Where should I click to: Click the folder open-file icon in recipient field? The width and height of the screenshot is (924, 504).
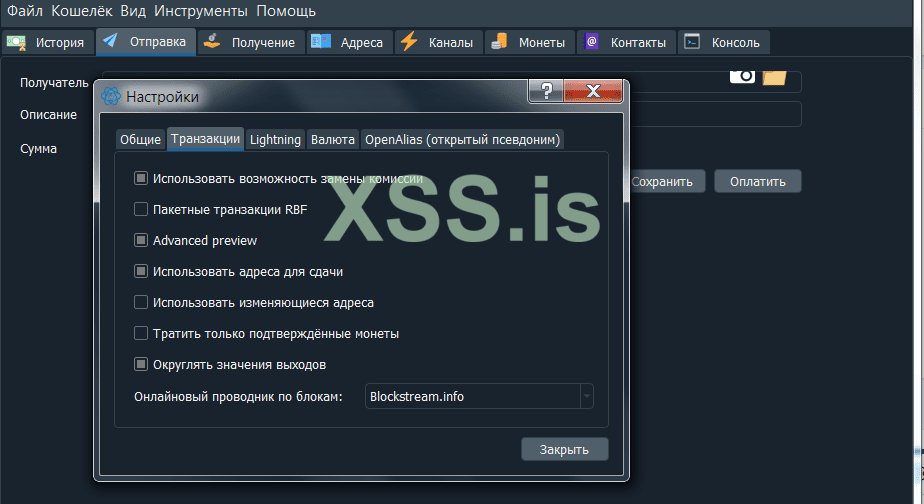click(774, 77)
